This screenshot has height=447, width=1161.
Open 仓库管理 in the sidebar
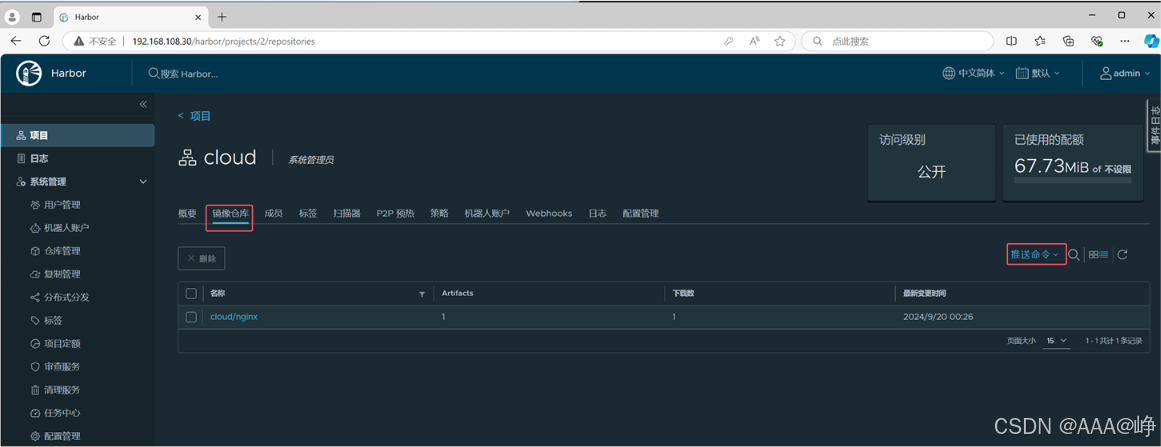pyautogui.click(x=62, y=251)
